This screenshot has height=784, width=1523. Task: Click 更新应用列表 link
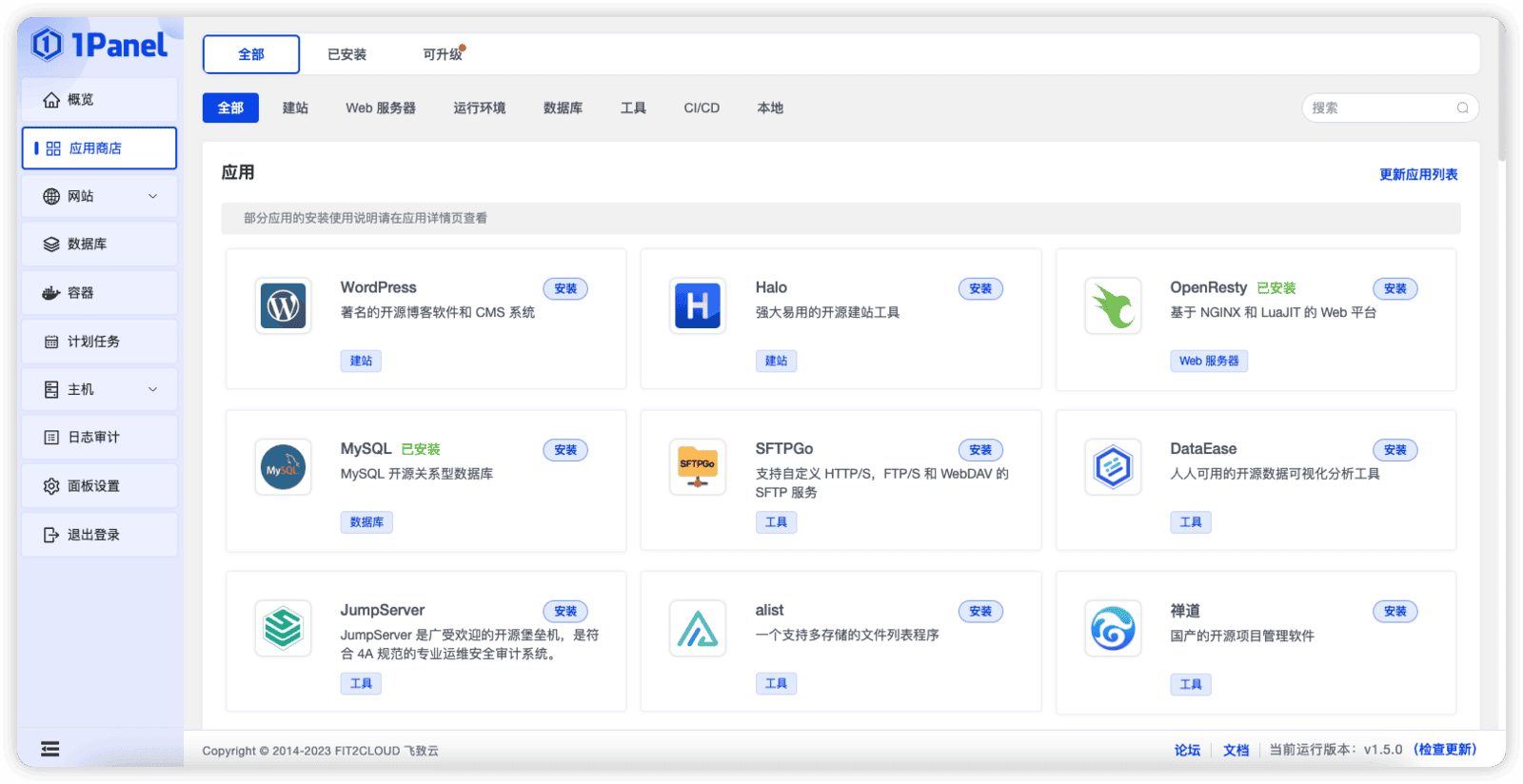(1418, 174)
